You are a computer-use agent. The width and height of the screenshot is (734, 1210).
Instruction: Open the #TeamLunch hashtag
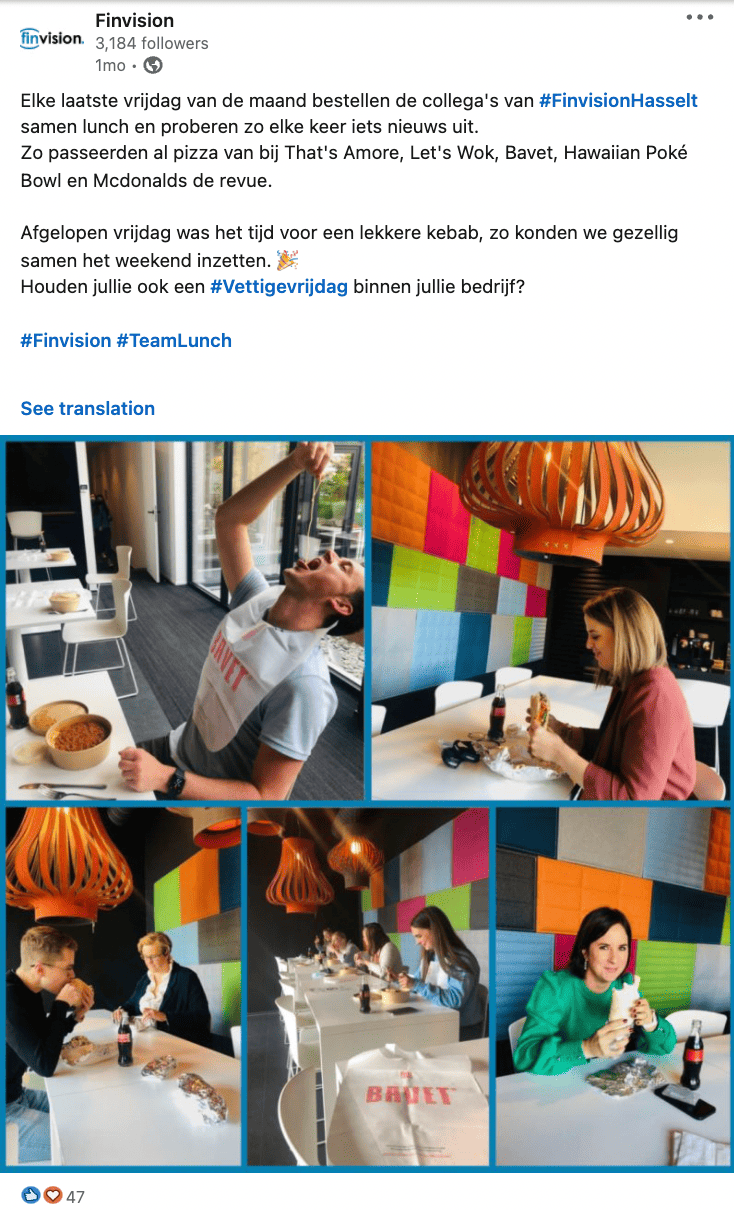tap(174, 340)
